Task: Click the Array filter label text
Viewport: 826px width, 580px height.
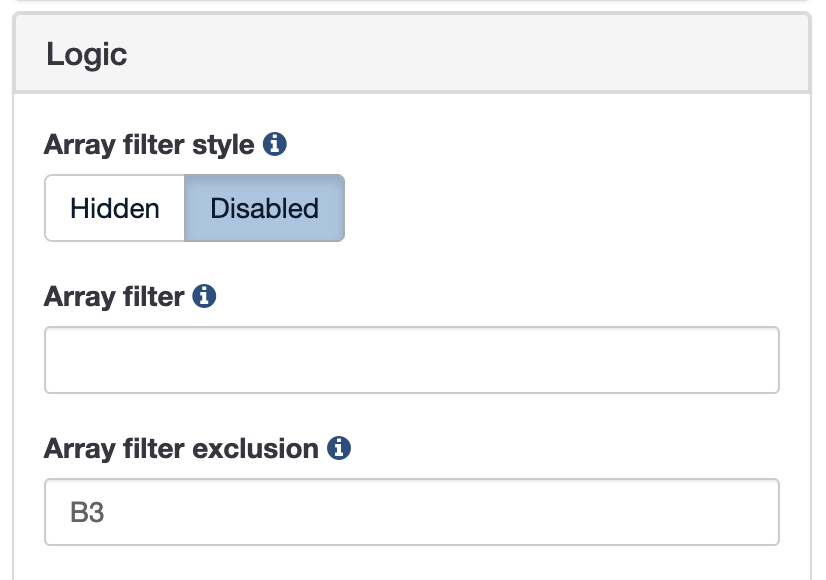Action: tap(114, 297)
